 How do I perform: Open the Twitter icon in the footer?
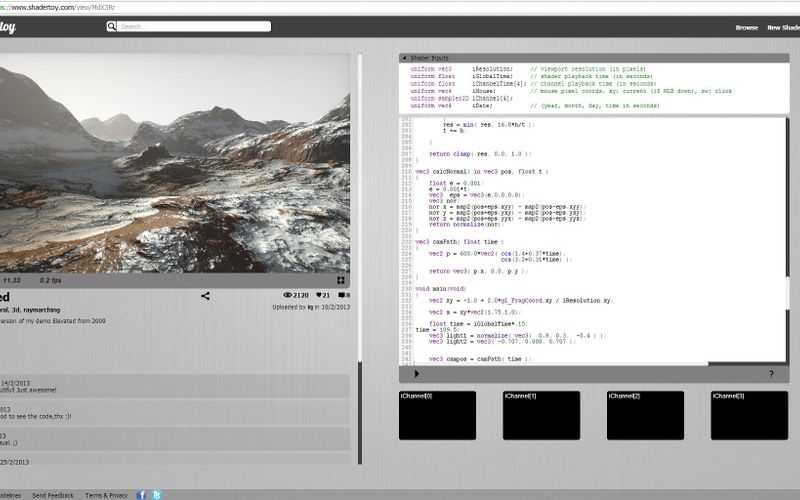click(x=156, y=494)
